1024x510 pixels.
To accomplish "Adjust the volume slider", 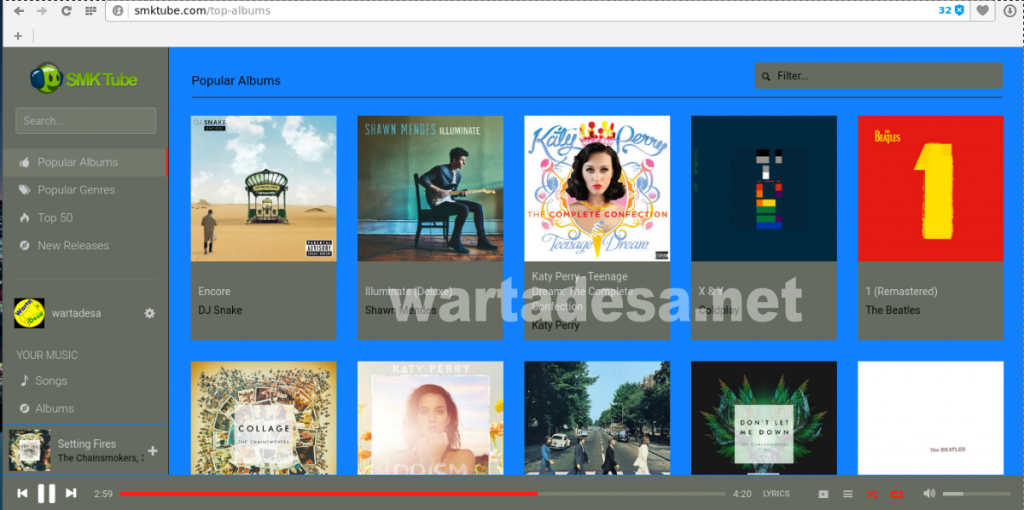I will (976, 494).
